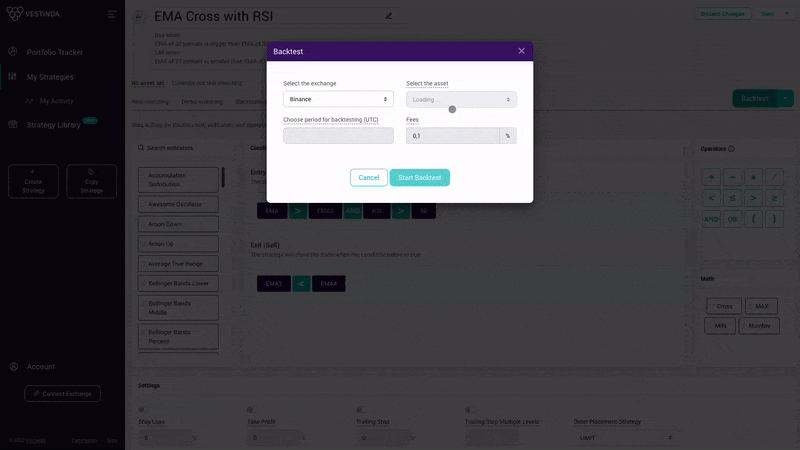
Task: Open My Activity in sidebar
Action: pos(56,101)
